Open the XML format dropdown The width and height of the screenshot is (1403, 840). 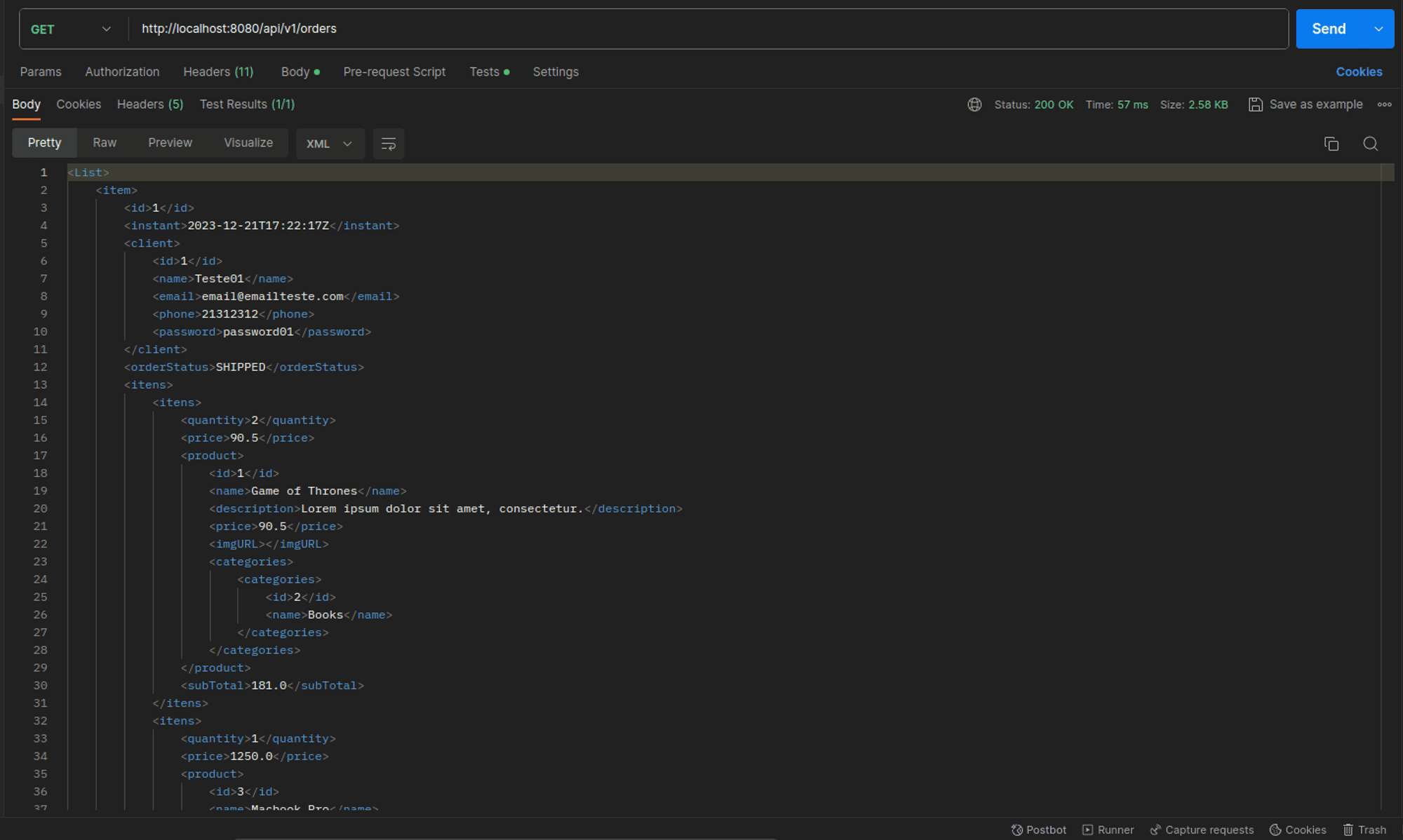click(329, 144)
